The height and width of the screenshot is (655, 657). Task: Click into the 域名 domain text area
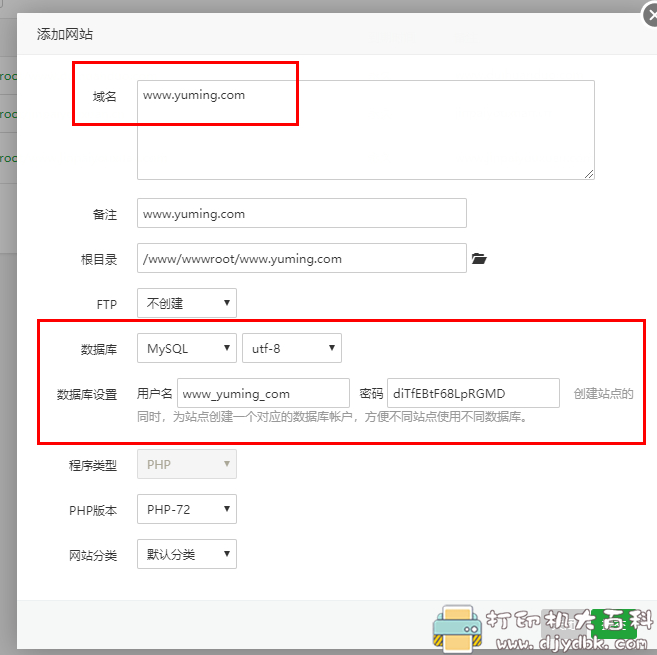(x=365, y=130)
